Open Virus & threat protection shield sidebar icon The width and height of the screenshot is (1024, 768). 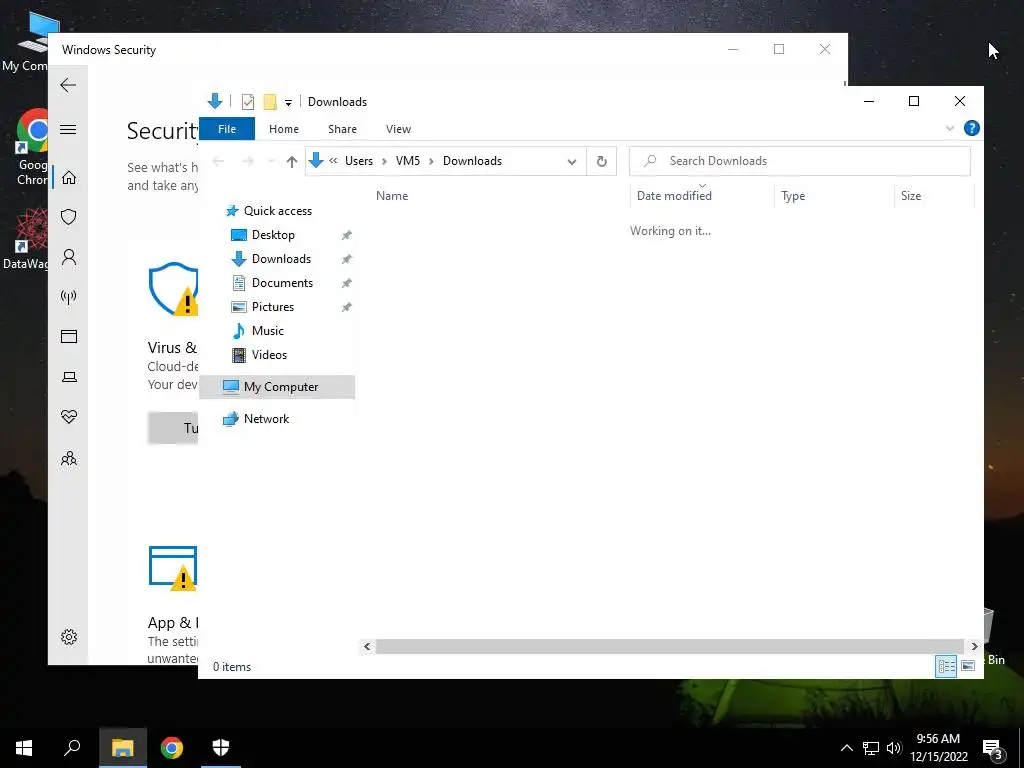coord(69,217)
